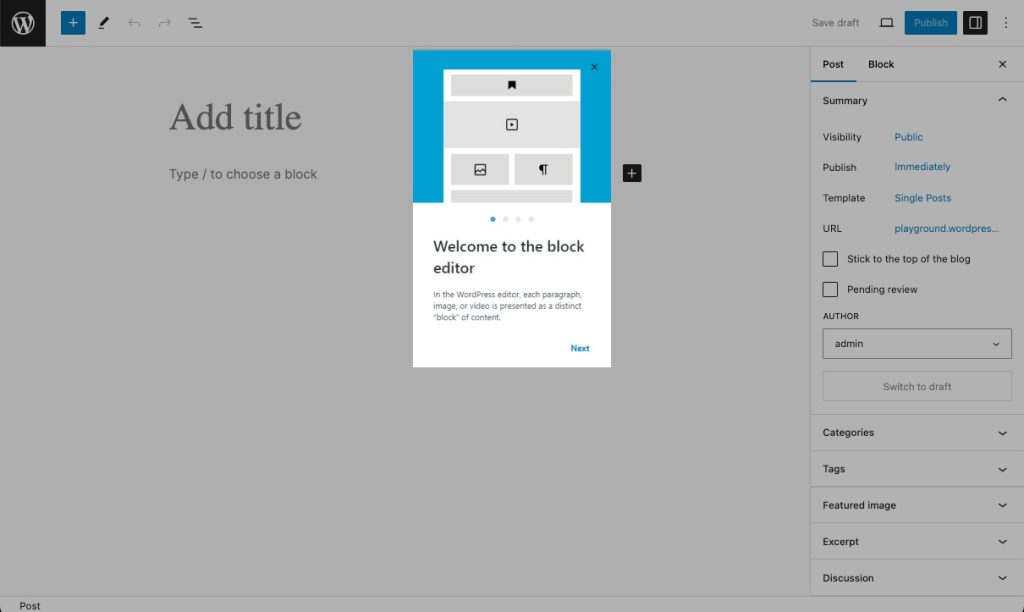Image resolution: width=1024 pixels, height=612 pixels.
Task: Close the settings sidebar panel
Action: (x=1002, y=64)
